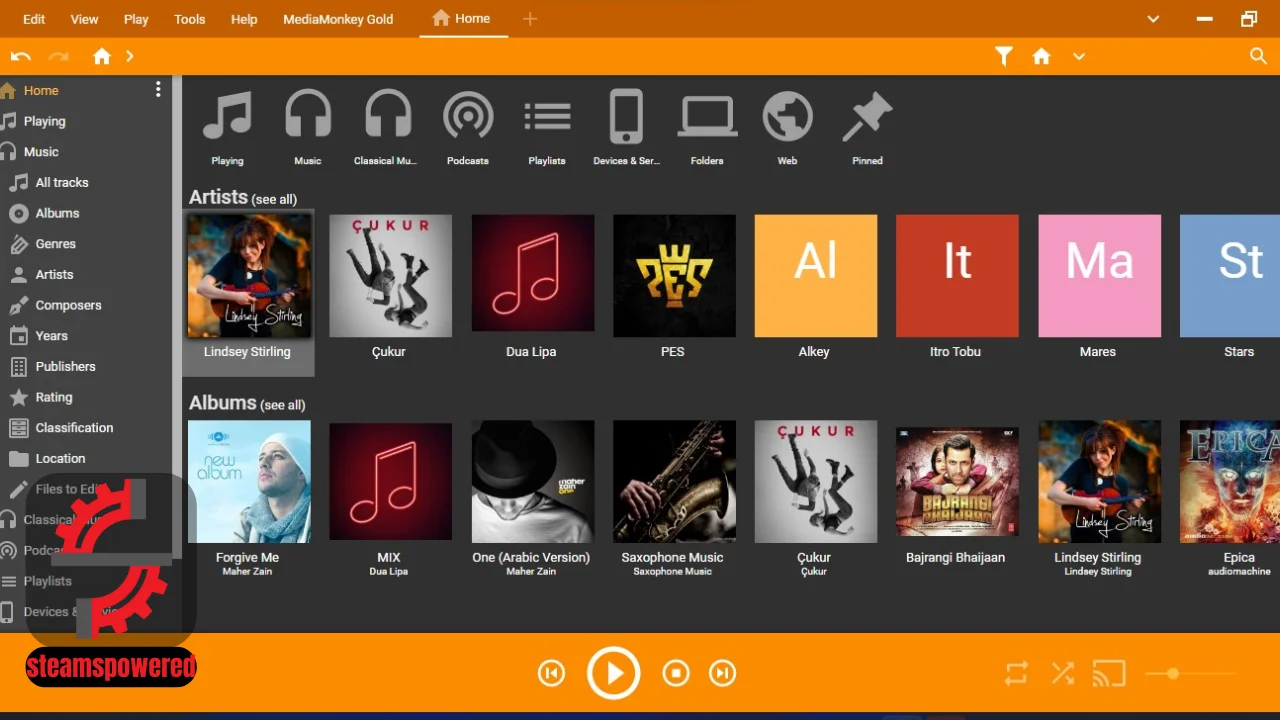Open the Help menu
1280x720 pixels.
coord(244,19)
